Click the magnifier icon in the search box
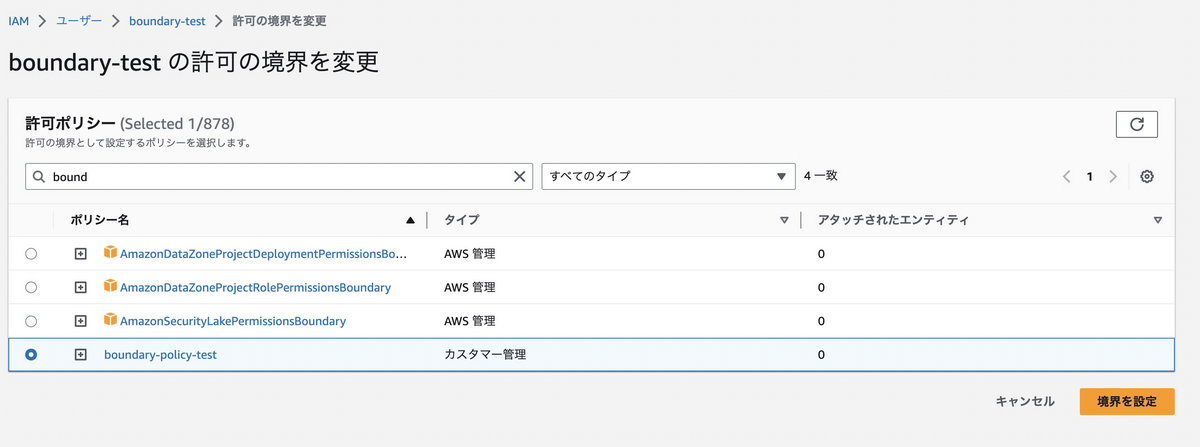 pos(39,176)
